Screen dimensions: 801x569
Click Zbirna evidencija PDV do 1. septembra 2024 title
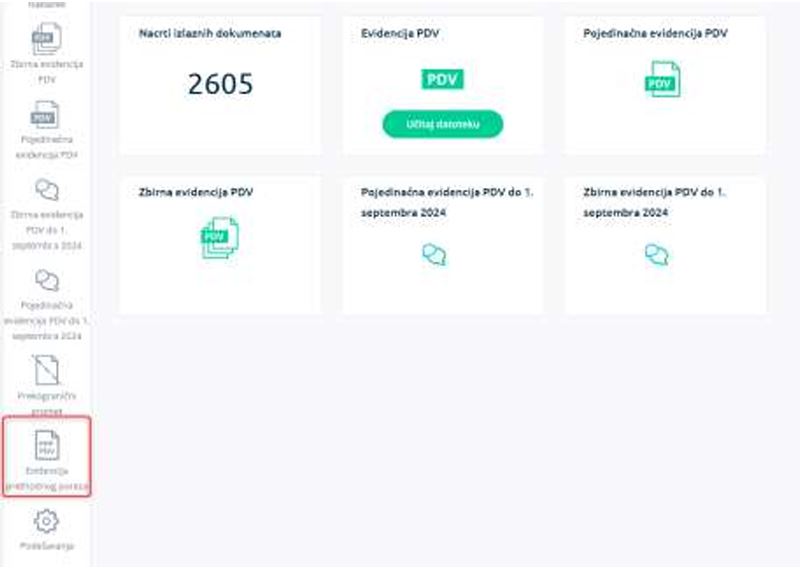[654, 202]
